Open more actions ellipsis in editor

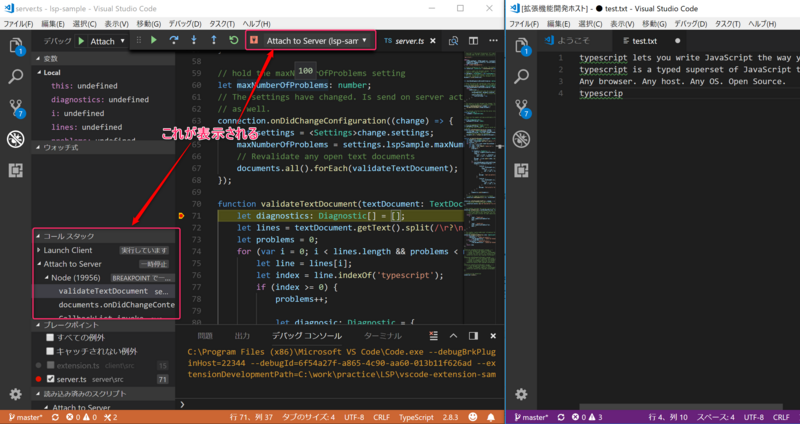coord(493,41)
